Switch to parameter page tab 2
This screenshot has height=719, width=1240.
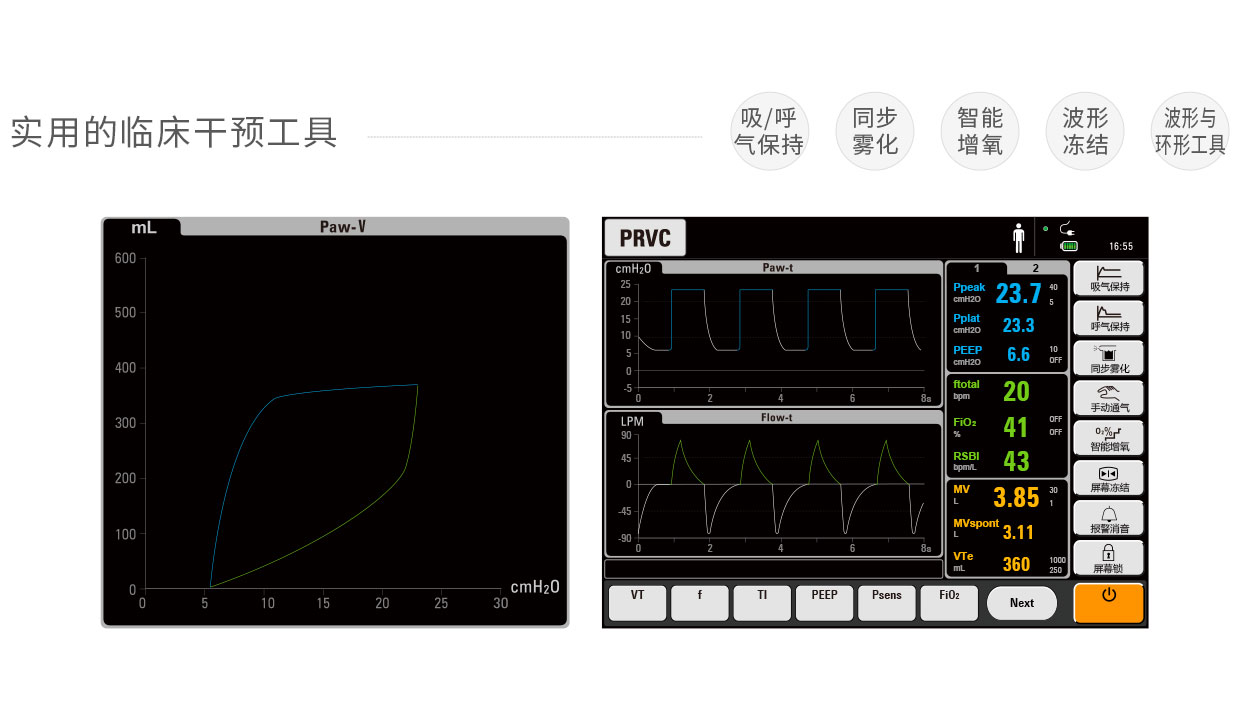[1036, 268]
